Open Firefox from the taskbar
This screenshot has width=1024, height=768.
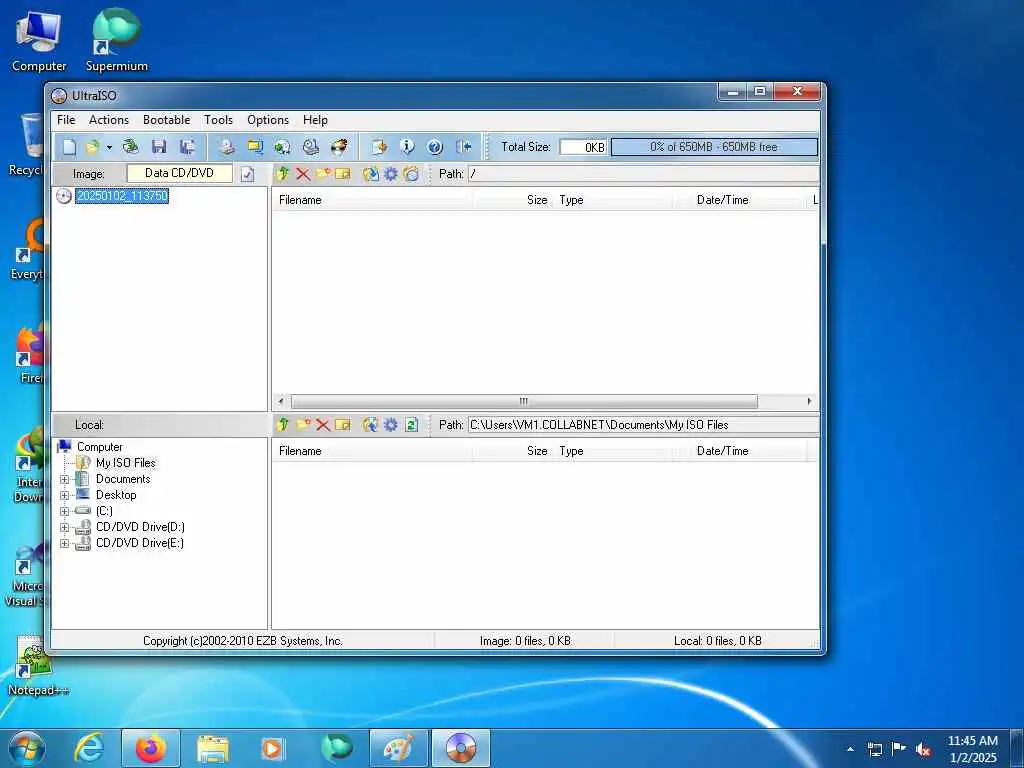(150, 748)
